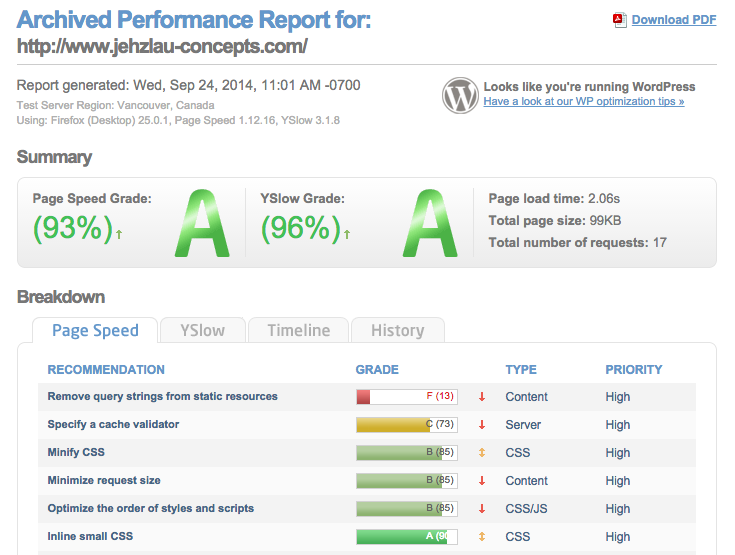Viewport: 735px width, 555px height.
Task: Open the History tab
Action: pyautogui.click(x=397, y=330)
